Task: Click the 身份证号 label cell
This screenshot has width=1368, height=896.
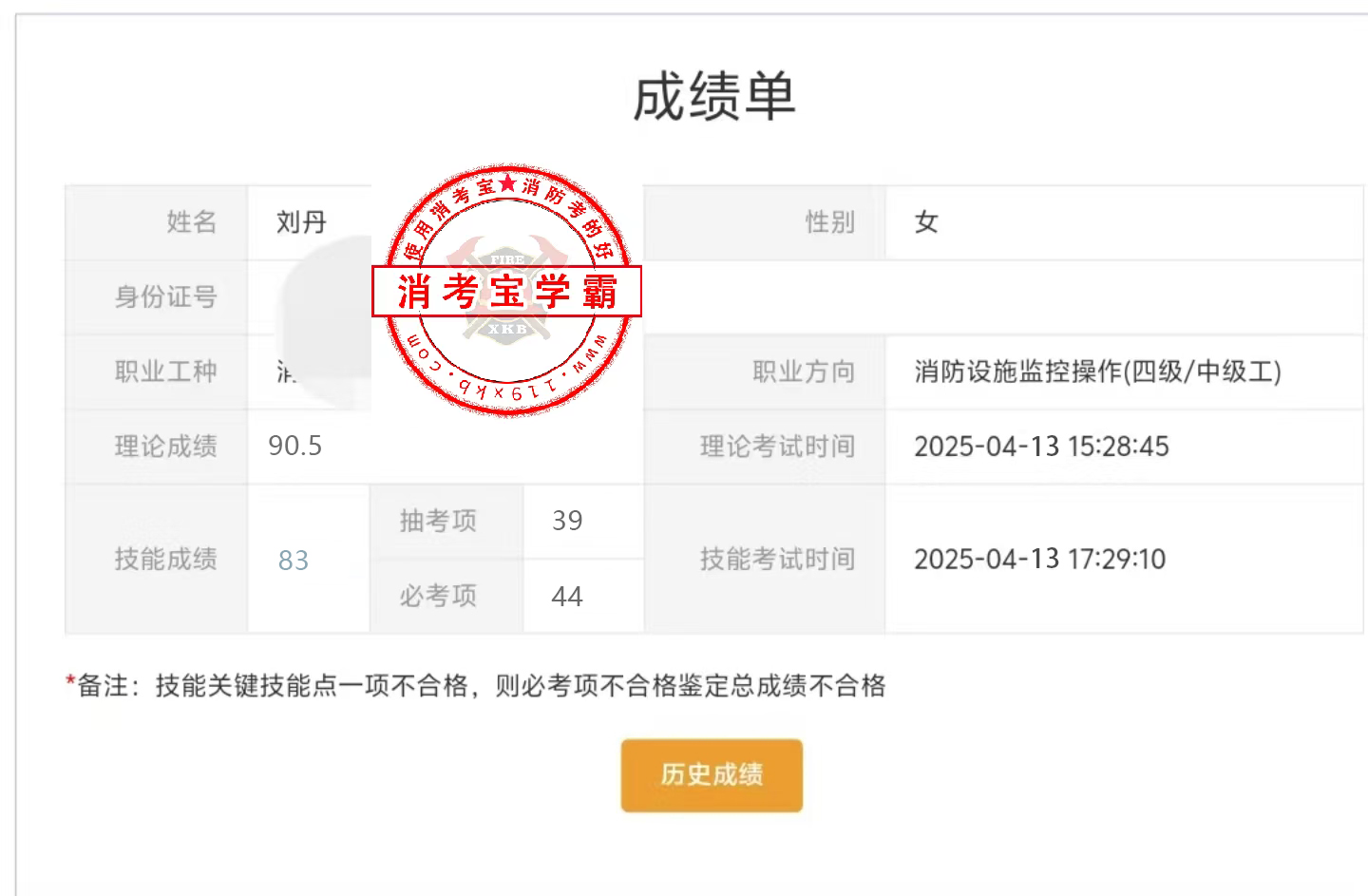Action: click(157, 297)
